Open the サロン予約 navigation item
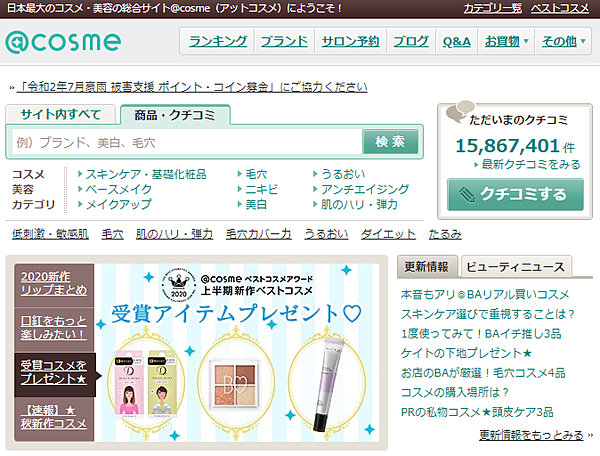 351,41
